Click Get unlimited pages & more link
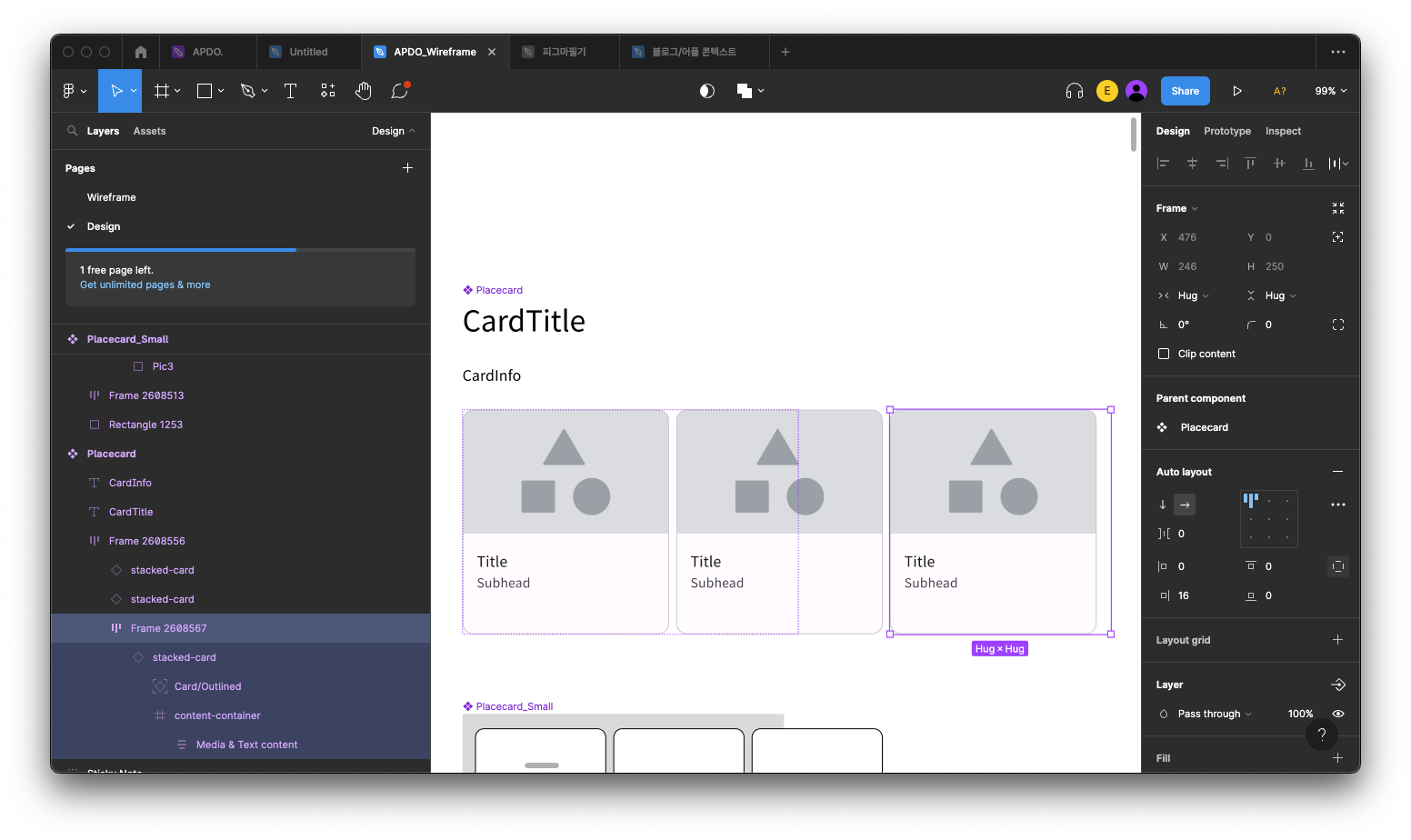 [x=145, y=285]
